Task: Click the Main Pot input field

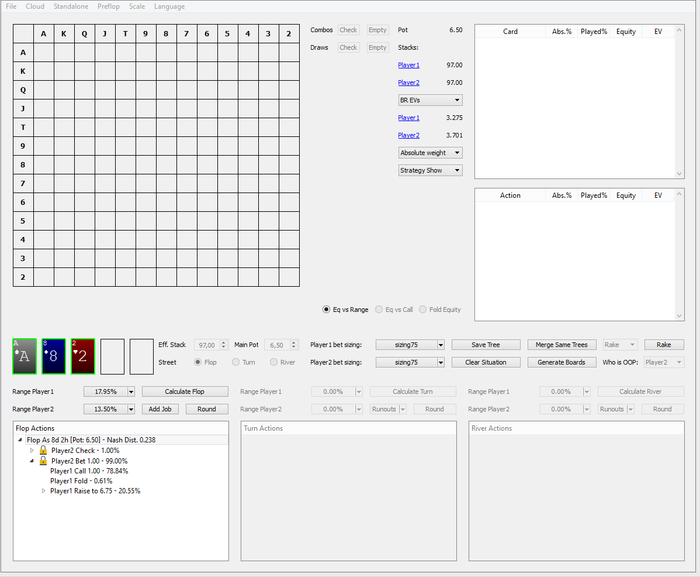Action: [x=277, y=345]
